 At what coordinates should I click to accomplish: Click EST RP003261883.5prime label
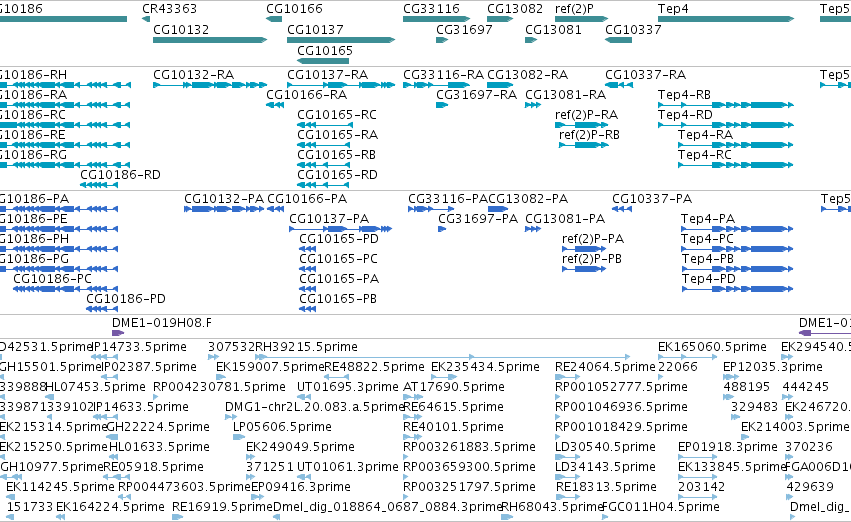(469, 447)
